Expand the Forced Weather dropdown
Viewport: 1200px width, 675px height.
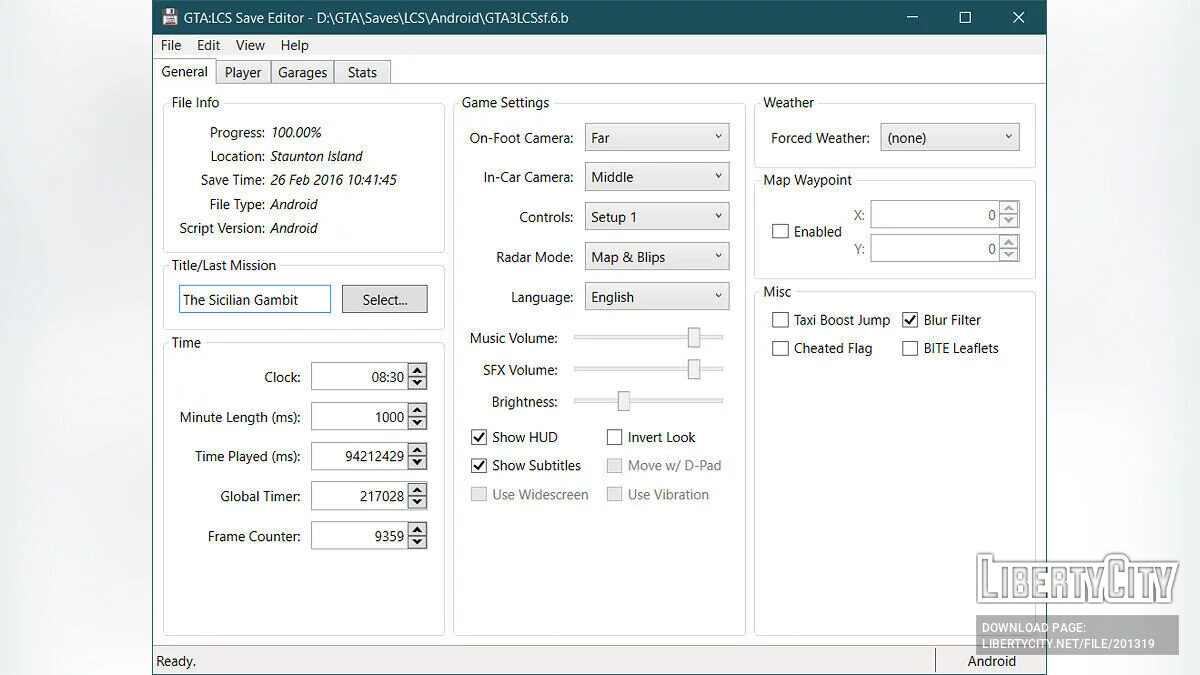(949, 138)
